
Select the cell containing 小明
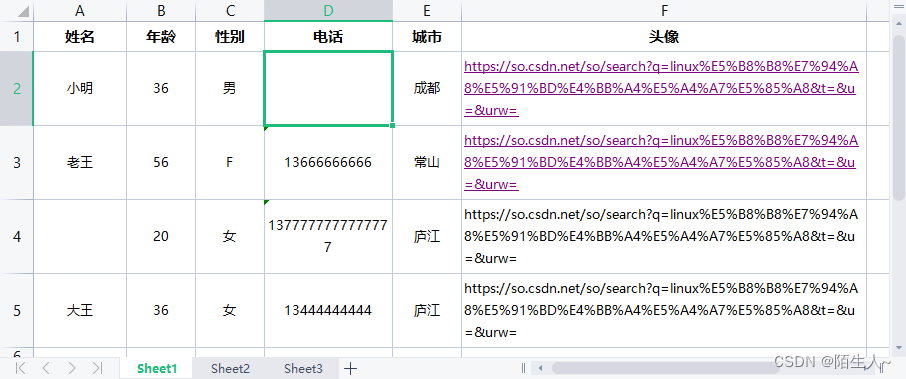(x=80, y=88)
